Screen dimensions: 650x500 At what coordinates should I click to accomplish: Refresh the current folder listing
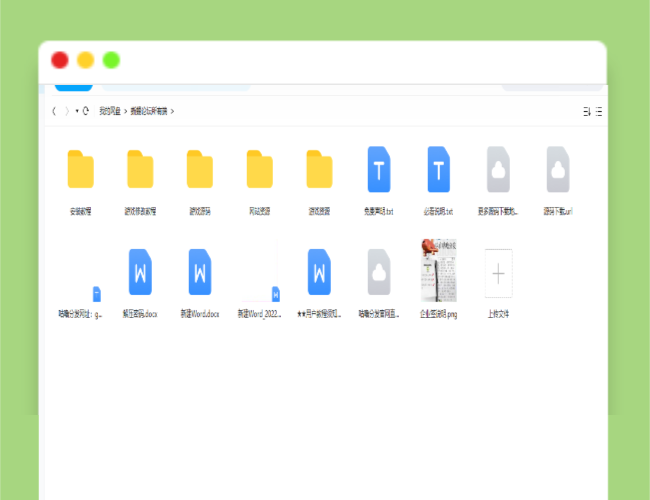pyautogui.click(x=86, y=111)
